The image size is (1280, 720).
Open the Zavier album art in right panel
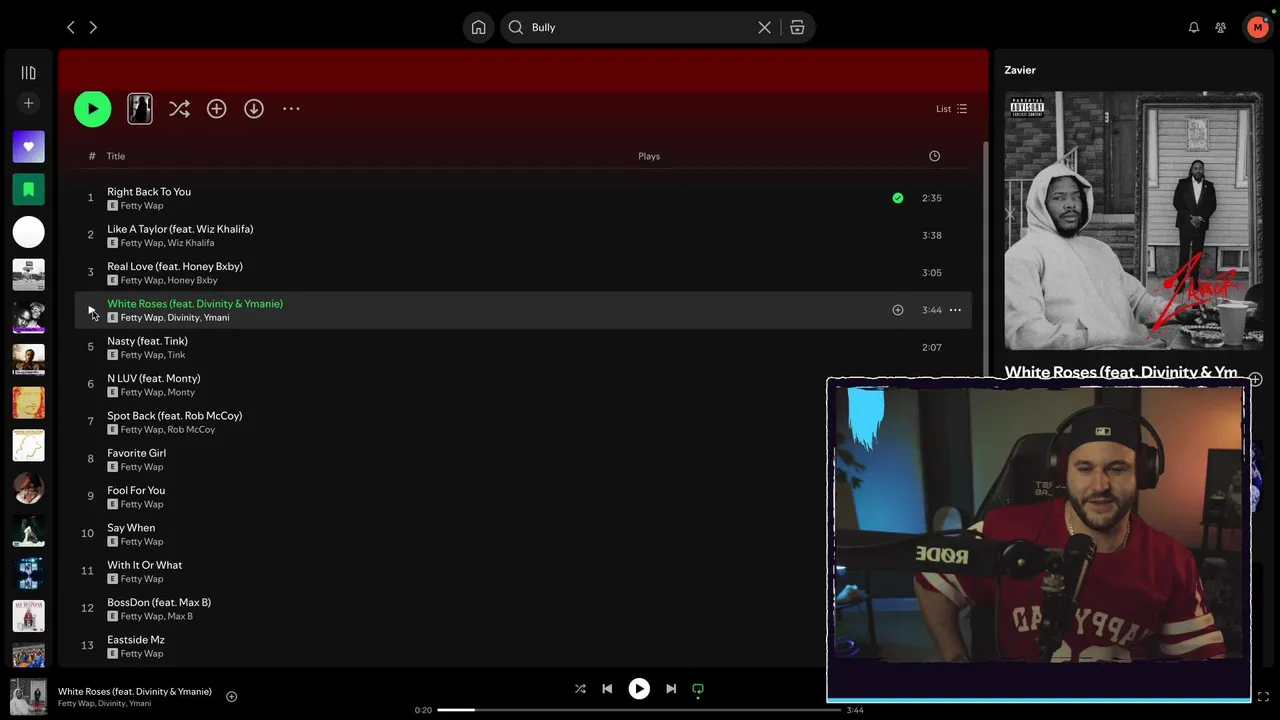(x=1133, y=220)
